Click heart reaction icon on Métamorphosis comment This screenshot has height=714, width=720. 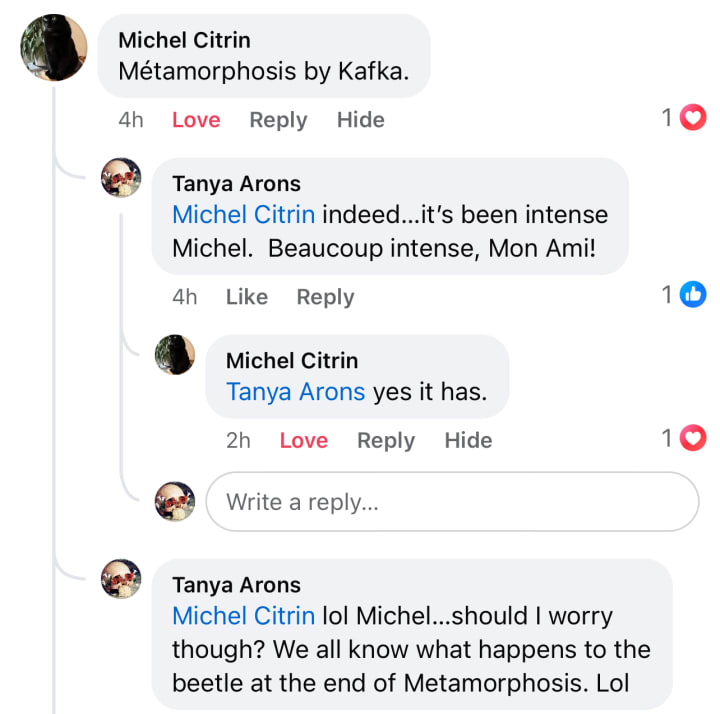pos(692,118)
